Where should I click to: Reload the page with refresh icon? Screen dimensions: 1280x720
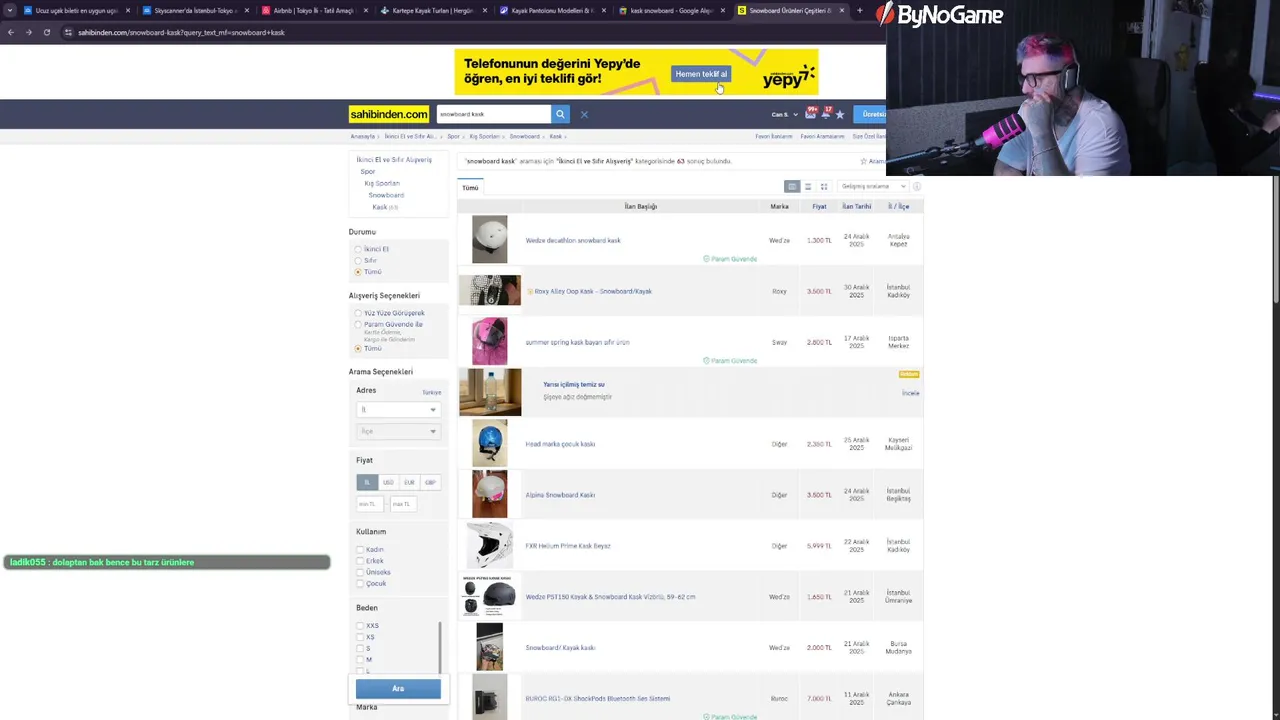[46, 32]
